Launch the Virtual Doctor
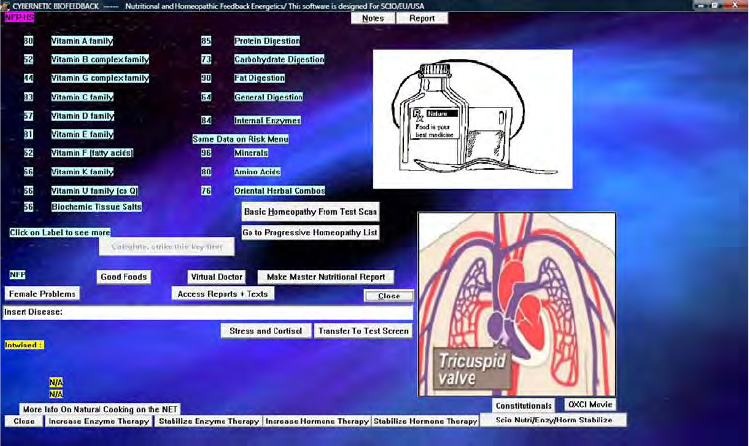Screen dimensions: 749x446 [217, 277]
